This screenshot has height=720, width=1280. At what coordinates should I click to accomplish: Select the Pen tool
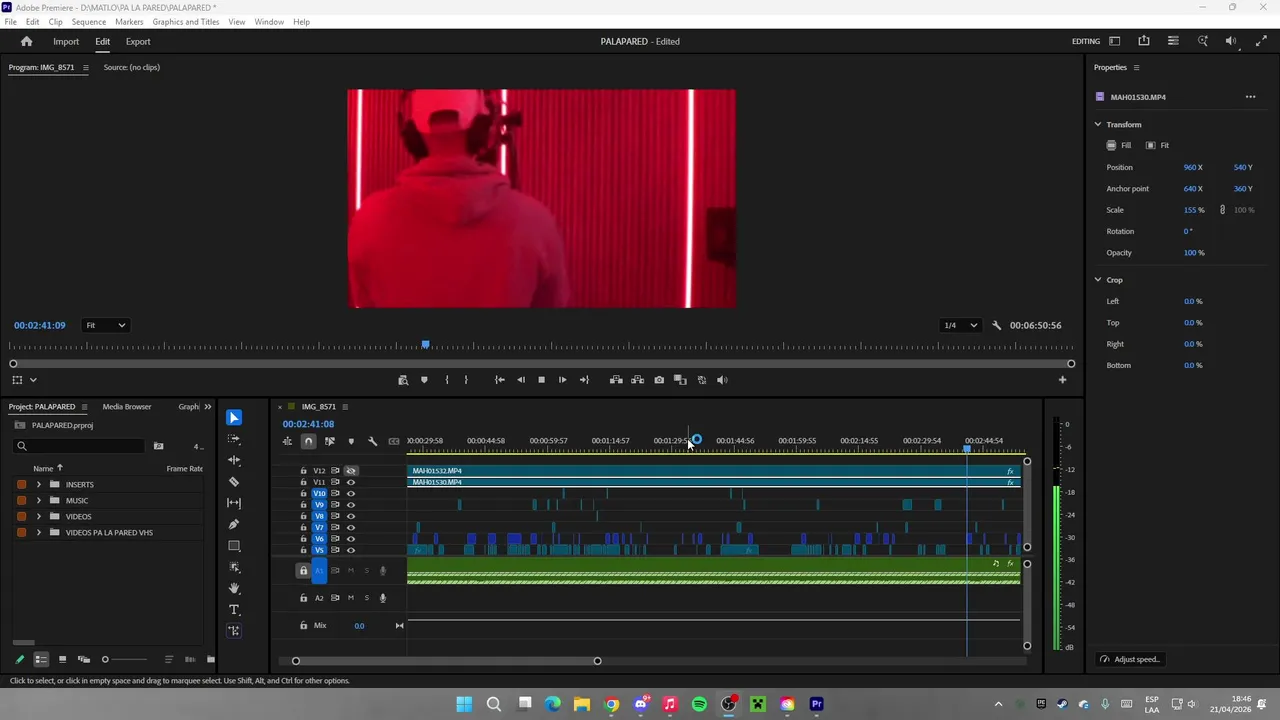[234, 524]
